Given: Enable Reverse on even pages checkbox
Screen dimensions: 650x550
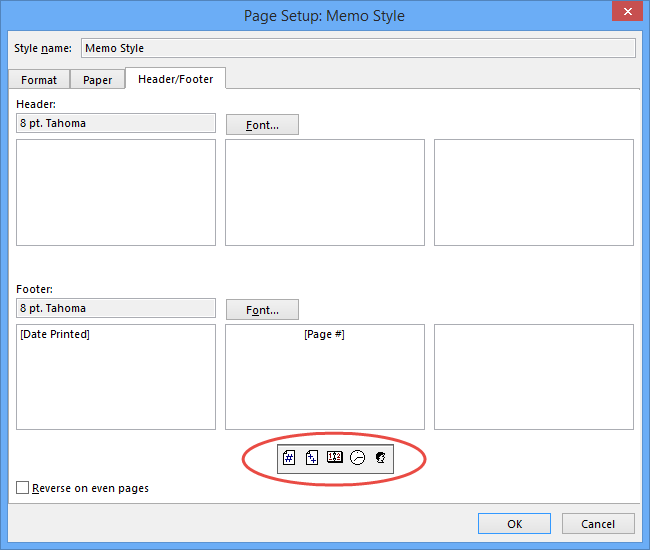Looking at the screenshot, I should 23,488.
